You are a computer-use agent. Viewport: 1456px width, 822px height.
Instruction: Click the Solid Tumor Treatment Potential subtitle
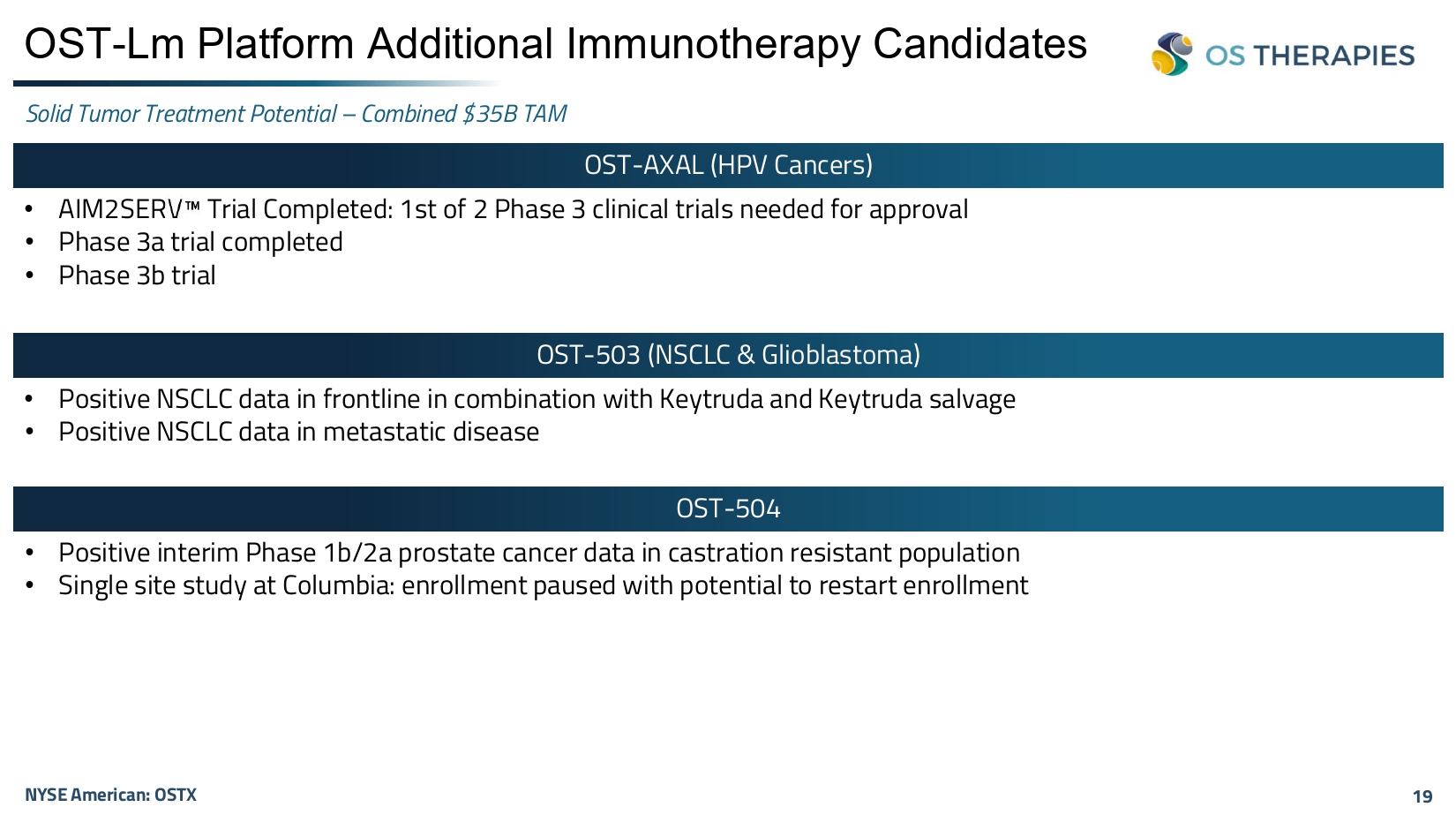coord(296,114)
